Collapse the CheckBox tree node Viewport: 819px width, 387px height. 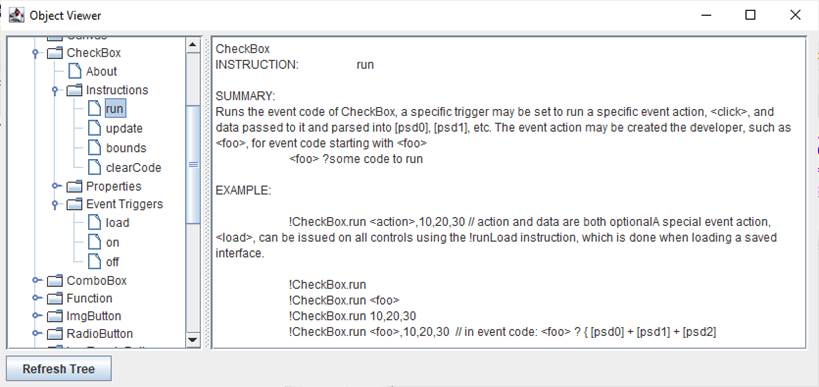tap(35, 53)
